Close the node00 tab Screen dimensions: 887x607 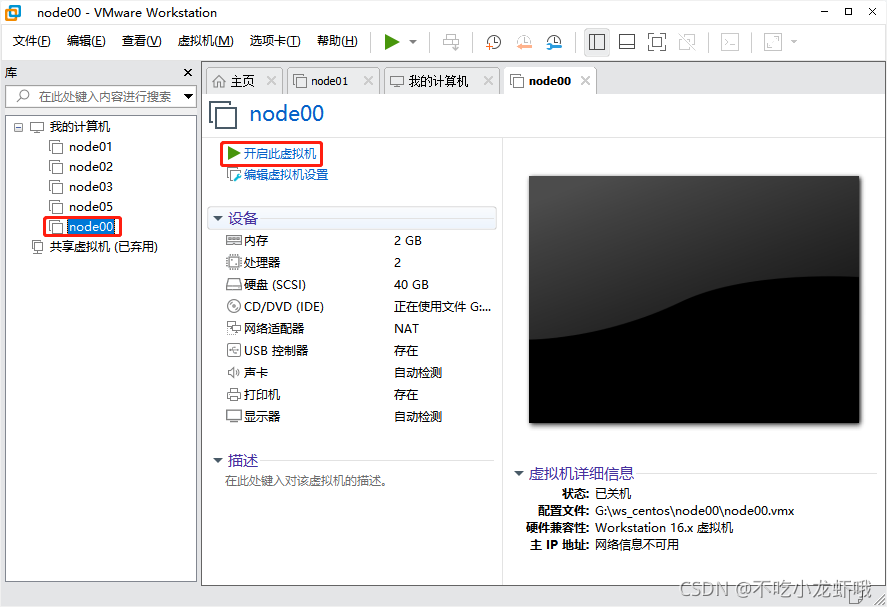coord(585,81)
